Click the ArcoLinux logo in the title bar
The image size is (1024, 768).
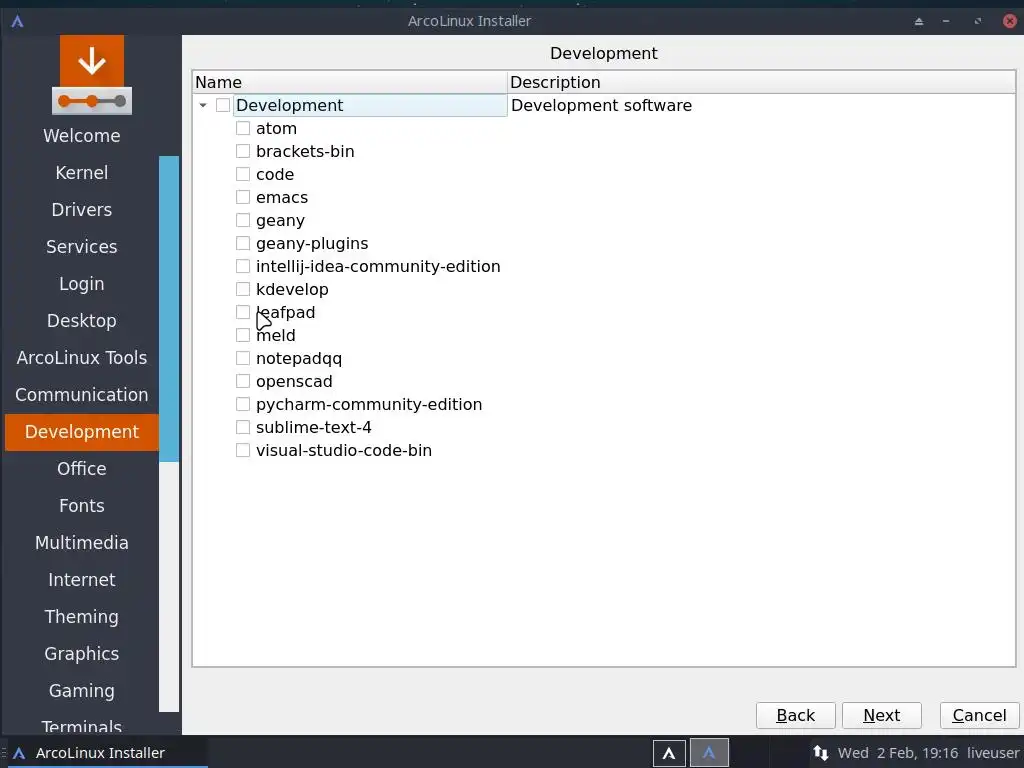pos(18,21)
